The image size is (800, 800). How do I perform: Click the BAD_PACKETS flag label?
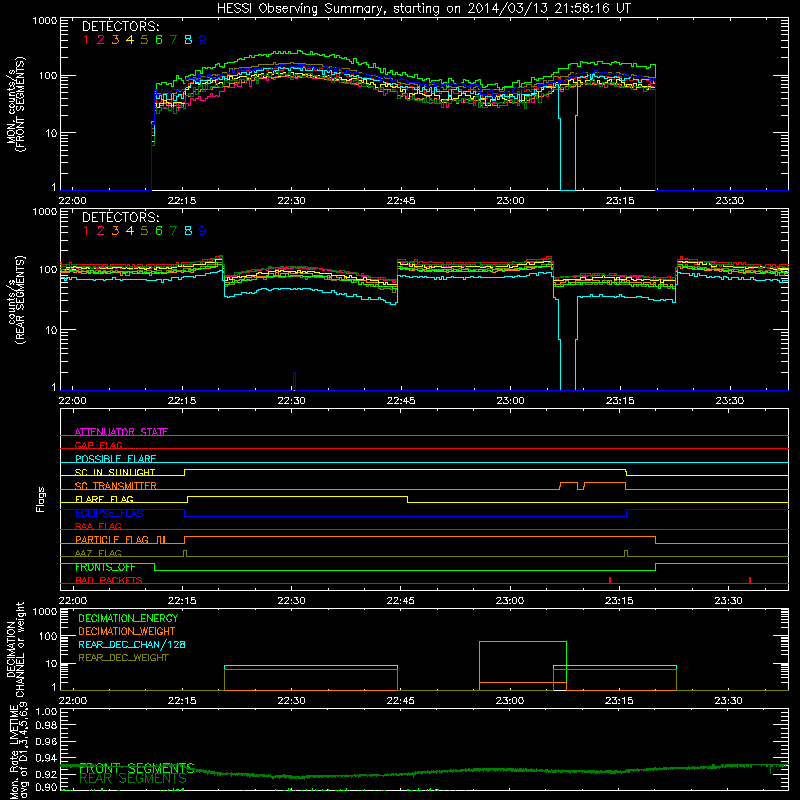tap(109, 580)
